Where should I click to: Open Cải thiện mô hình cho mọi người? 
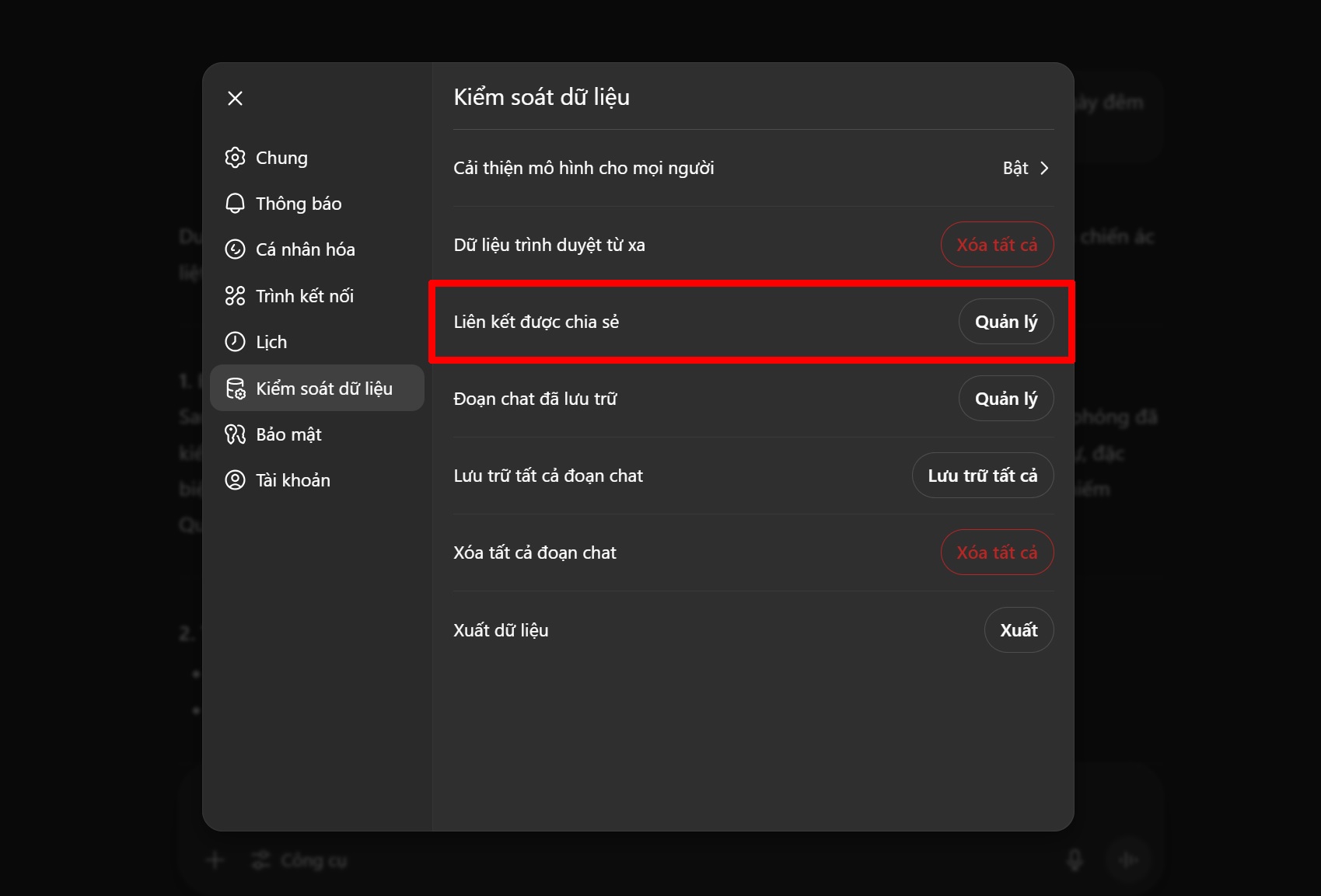point(583,169)
